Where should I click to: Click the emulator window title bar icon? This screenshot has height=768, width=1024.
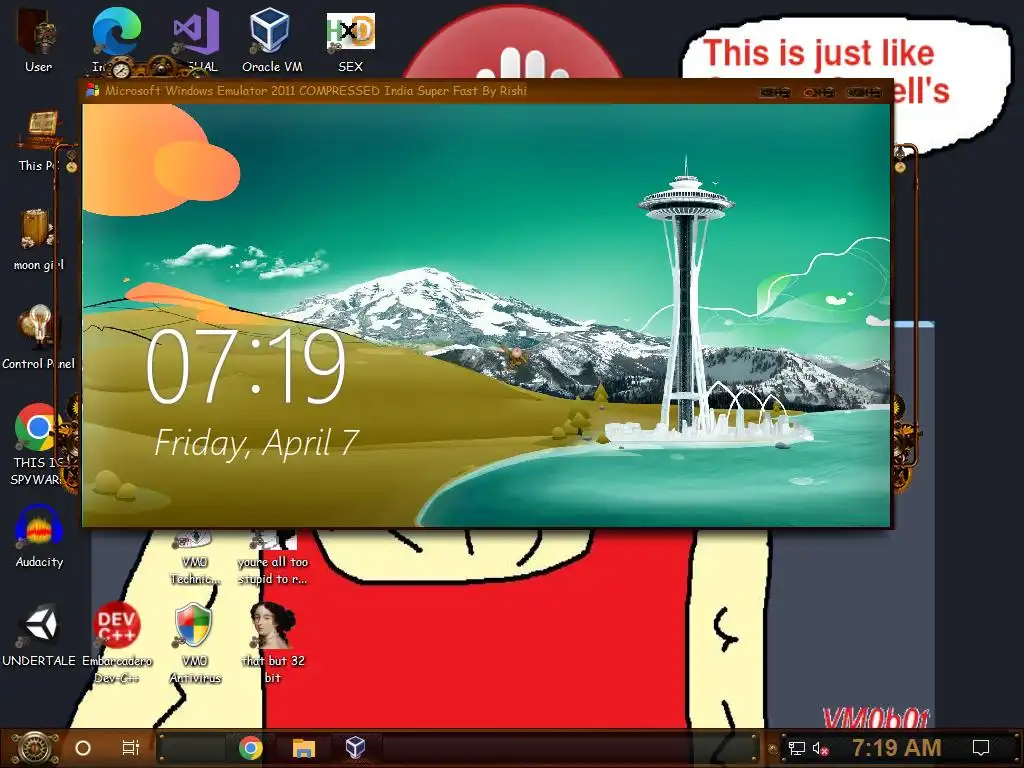[x=93, y=91]
